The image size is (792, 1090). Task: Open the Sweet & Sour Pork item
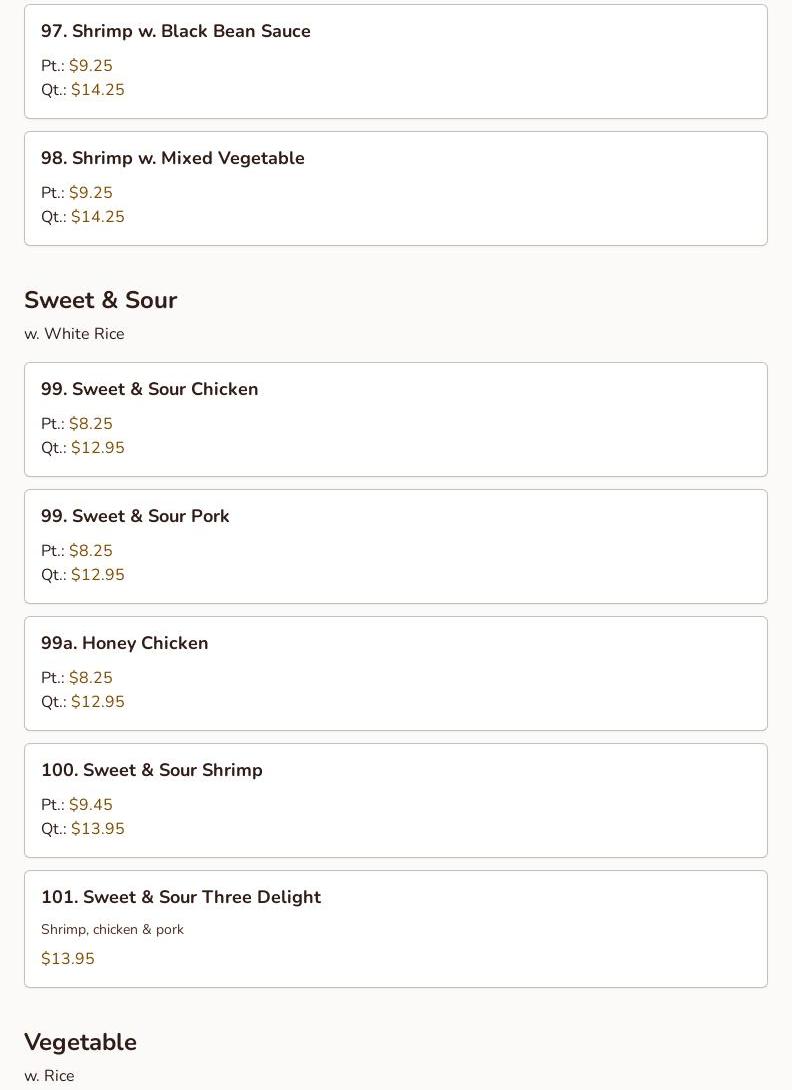tap(135, 517)
